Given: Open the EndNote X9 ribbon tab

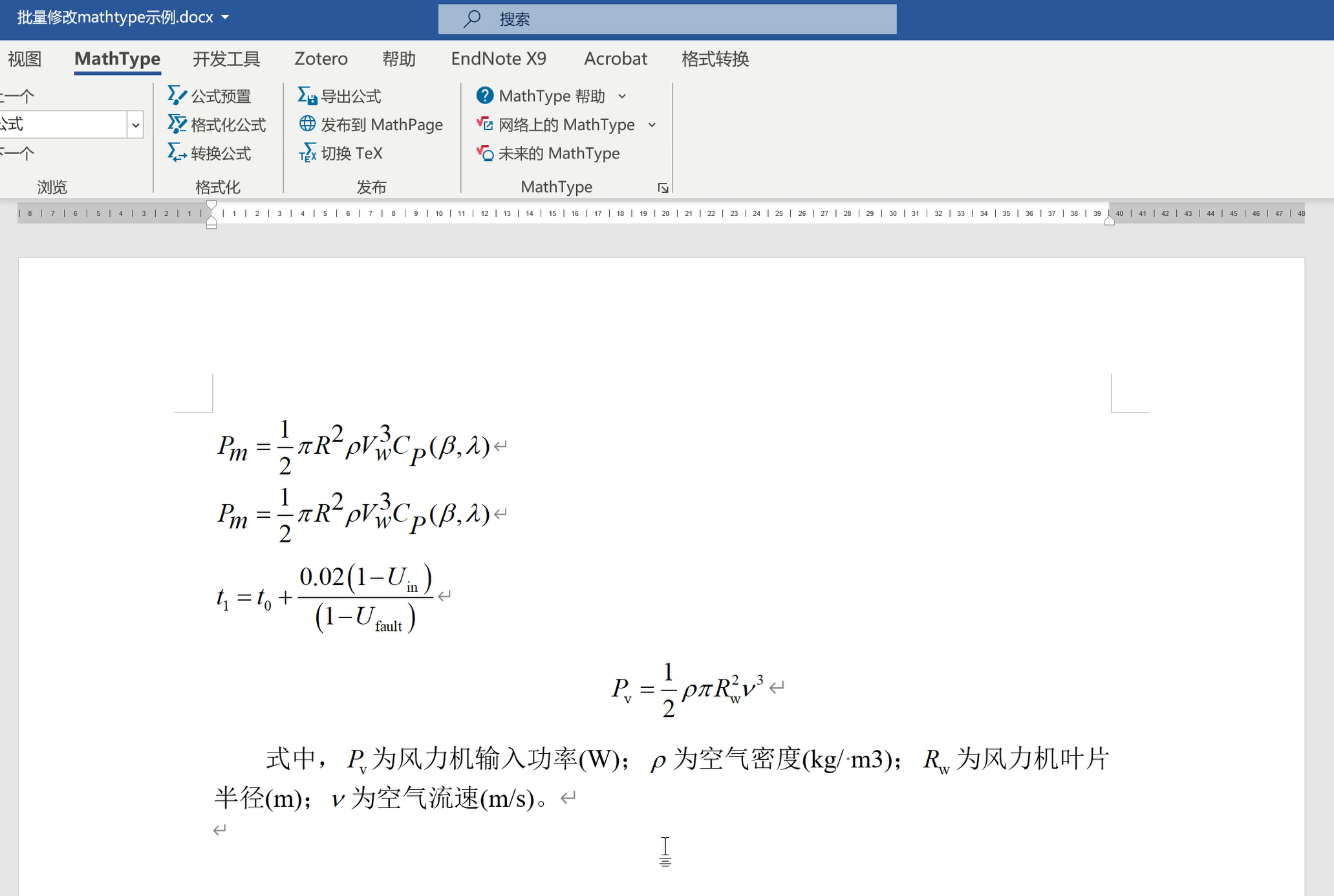Looking at the screenshot, I should [498, 59].
